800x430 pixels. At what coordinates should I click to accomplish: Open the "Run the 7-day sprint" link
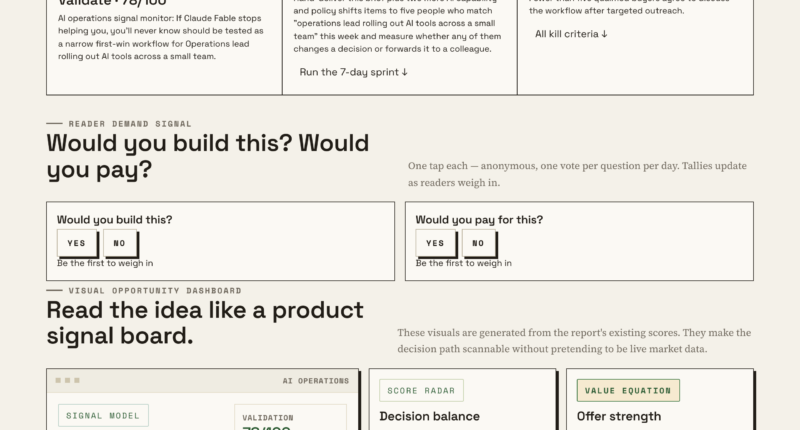(354, 72)
